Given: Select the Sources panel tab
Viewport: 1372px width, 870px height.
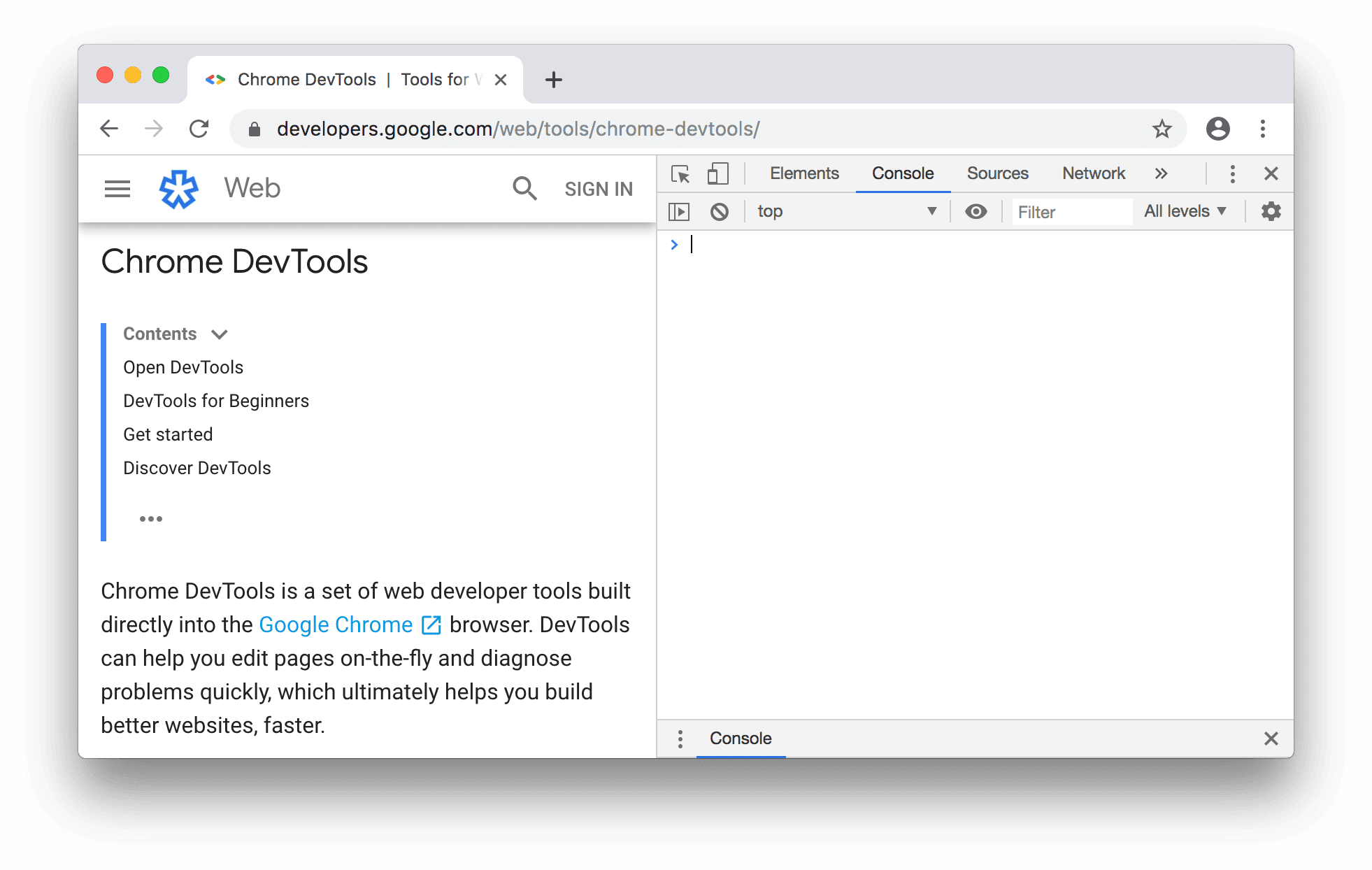Looking at the screenshot, I should pyautogui.click(x=997, y=173).
